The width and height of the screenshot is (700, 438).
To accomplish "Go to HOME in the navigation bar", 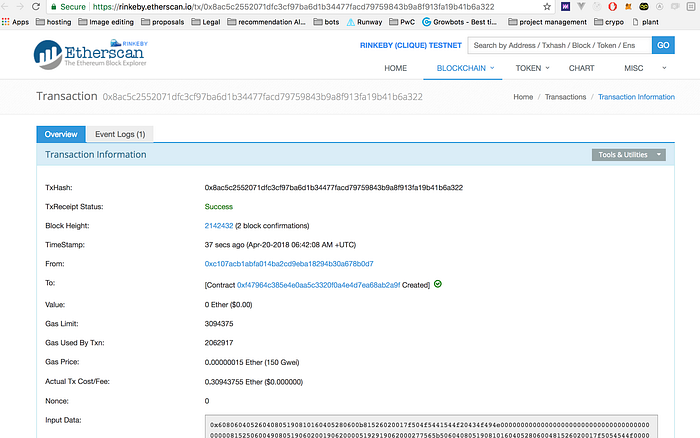I will coord(396,68).
